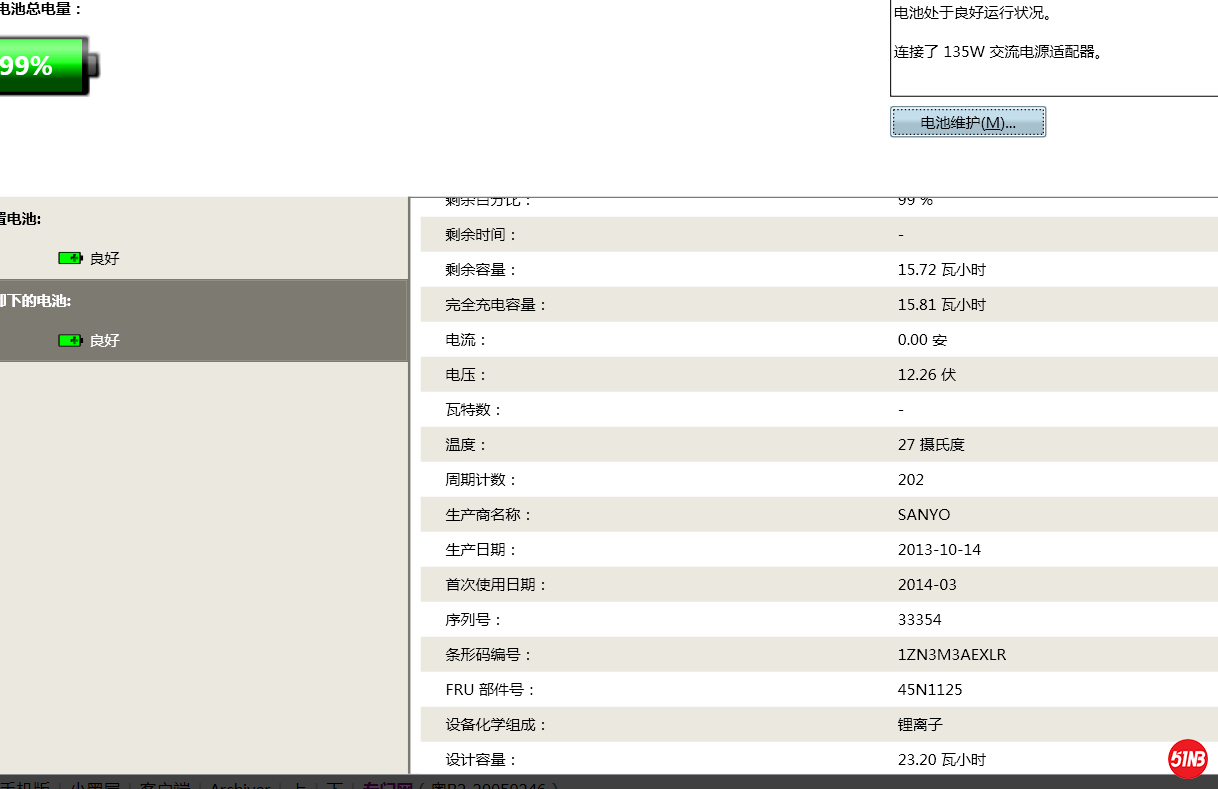This screenshot has width=1218, height=789.
Task: Click the 剩余时间: row label
Action: pyautogui.click(x=482, y=235)
